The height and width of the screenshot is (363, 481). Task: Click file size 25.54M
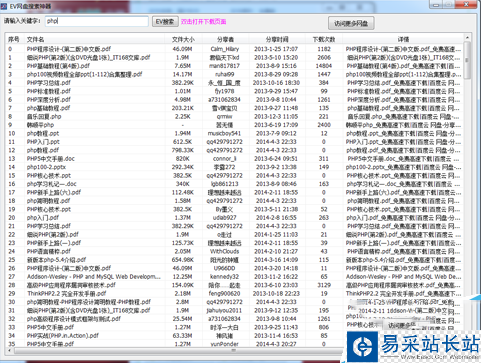coord(183,319)
